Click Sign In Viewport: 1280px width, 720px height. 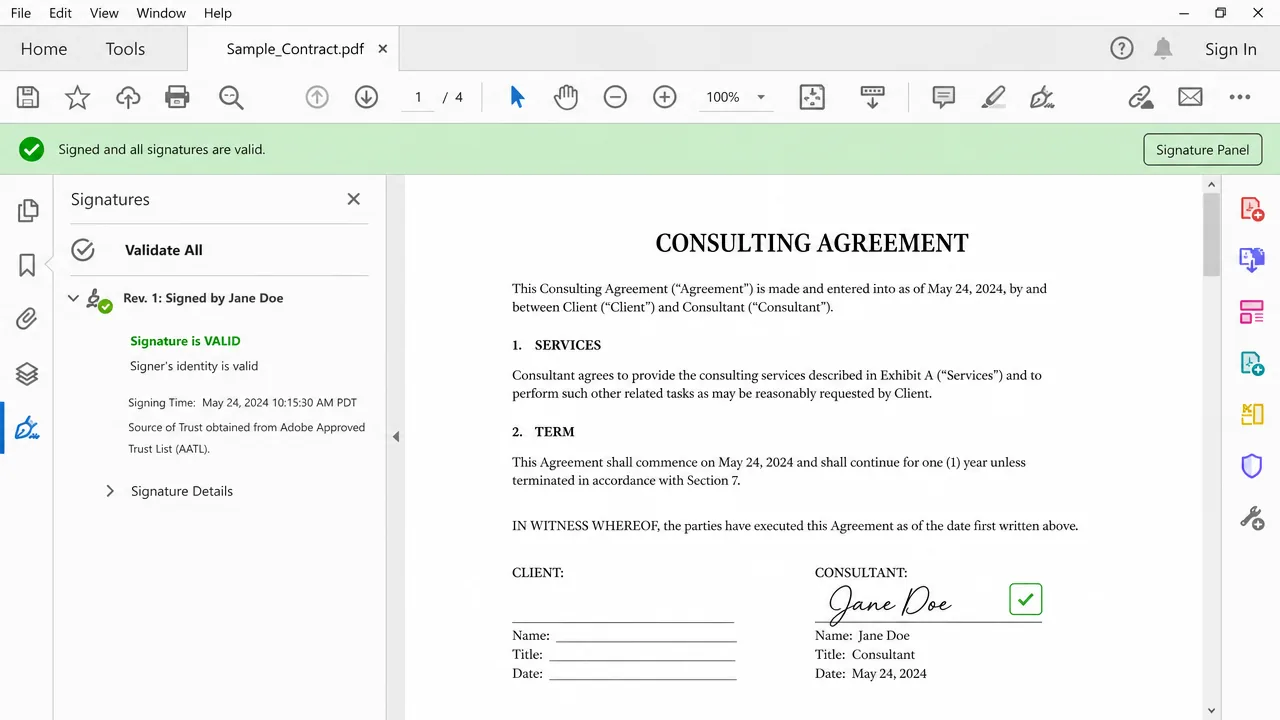1230,49
